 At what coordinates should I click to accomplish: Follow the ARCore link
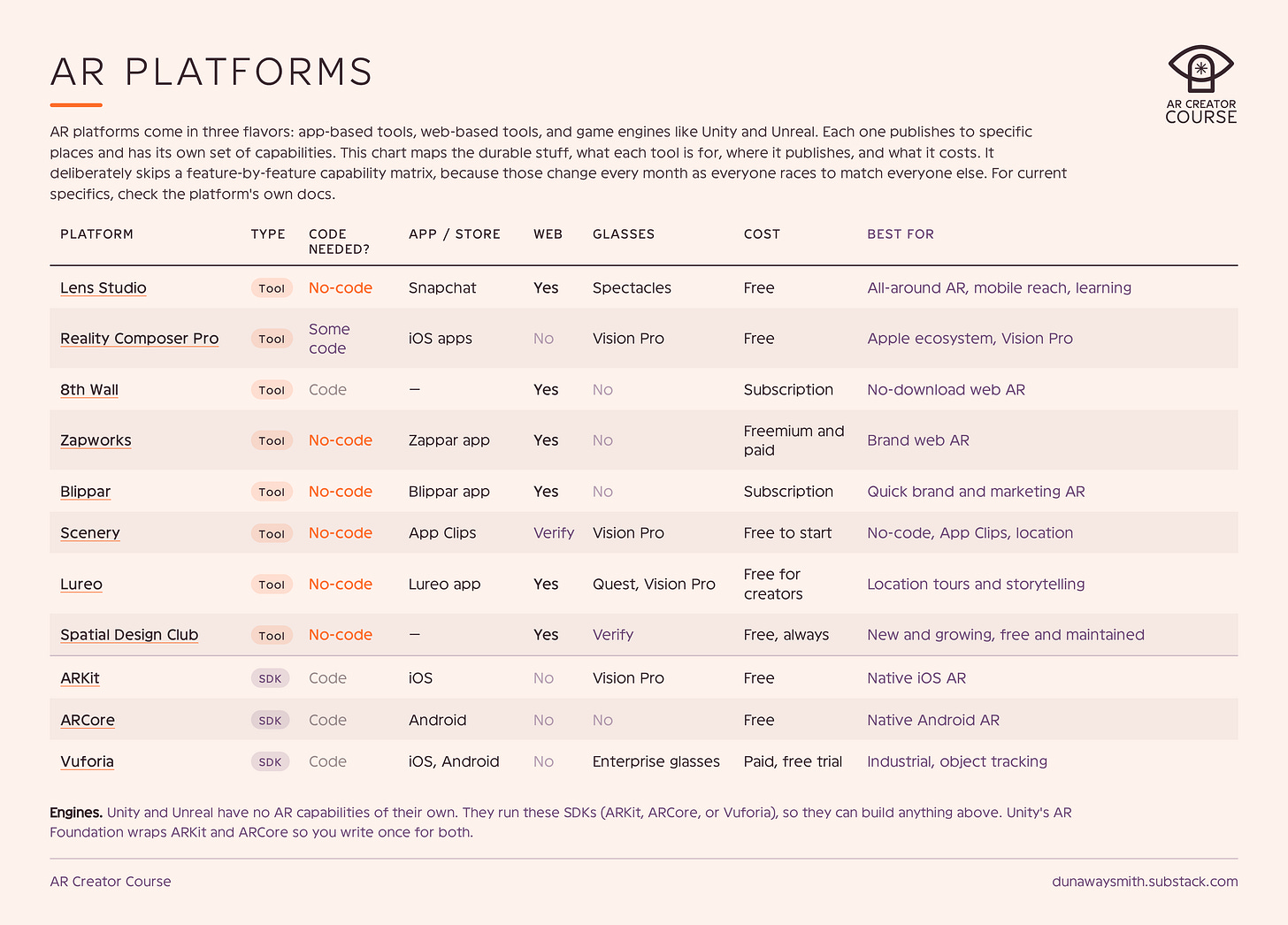point(88,721)
